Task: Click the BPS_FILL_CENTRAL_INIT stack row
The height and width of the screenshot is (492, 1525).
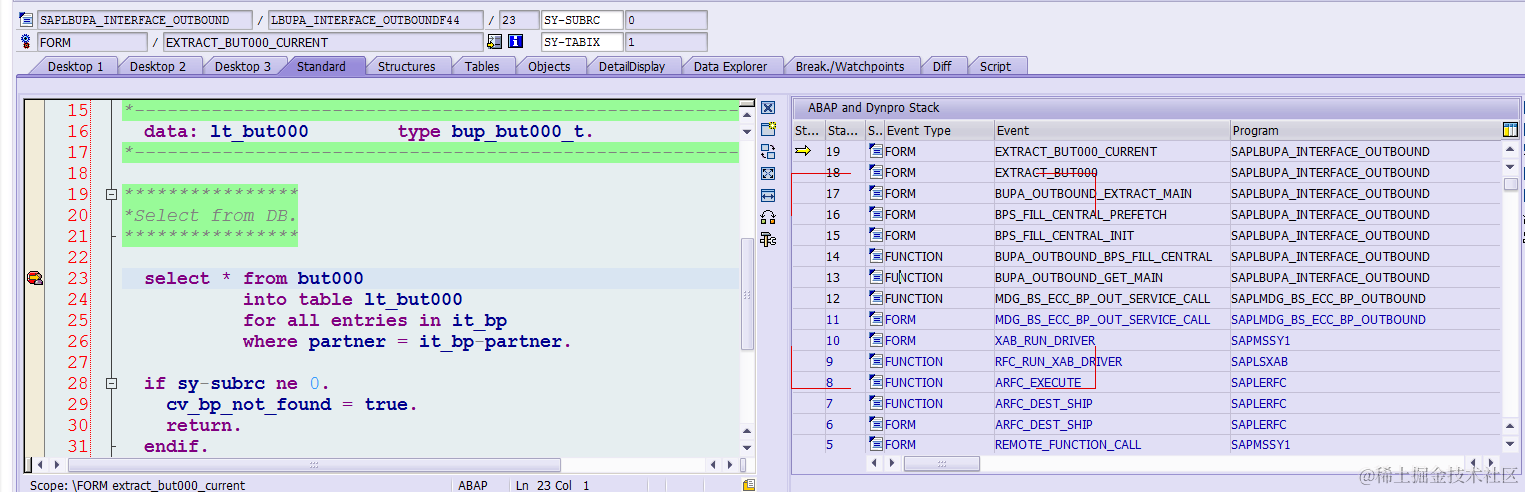Action: [x=1146, y=235]
